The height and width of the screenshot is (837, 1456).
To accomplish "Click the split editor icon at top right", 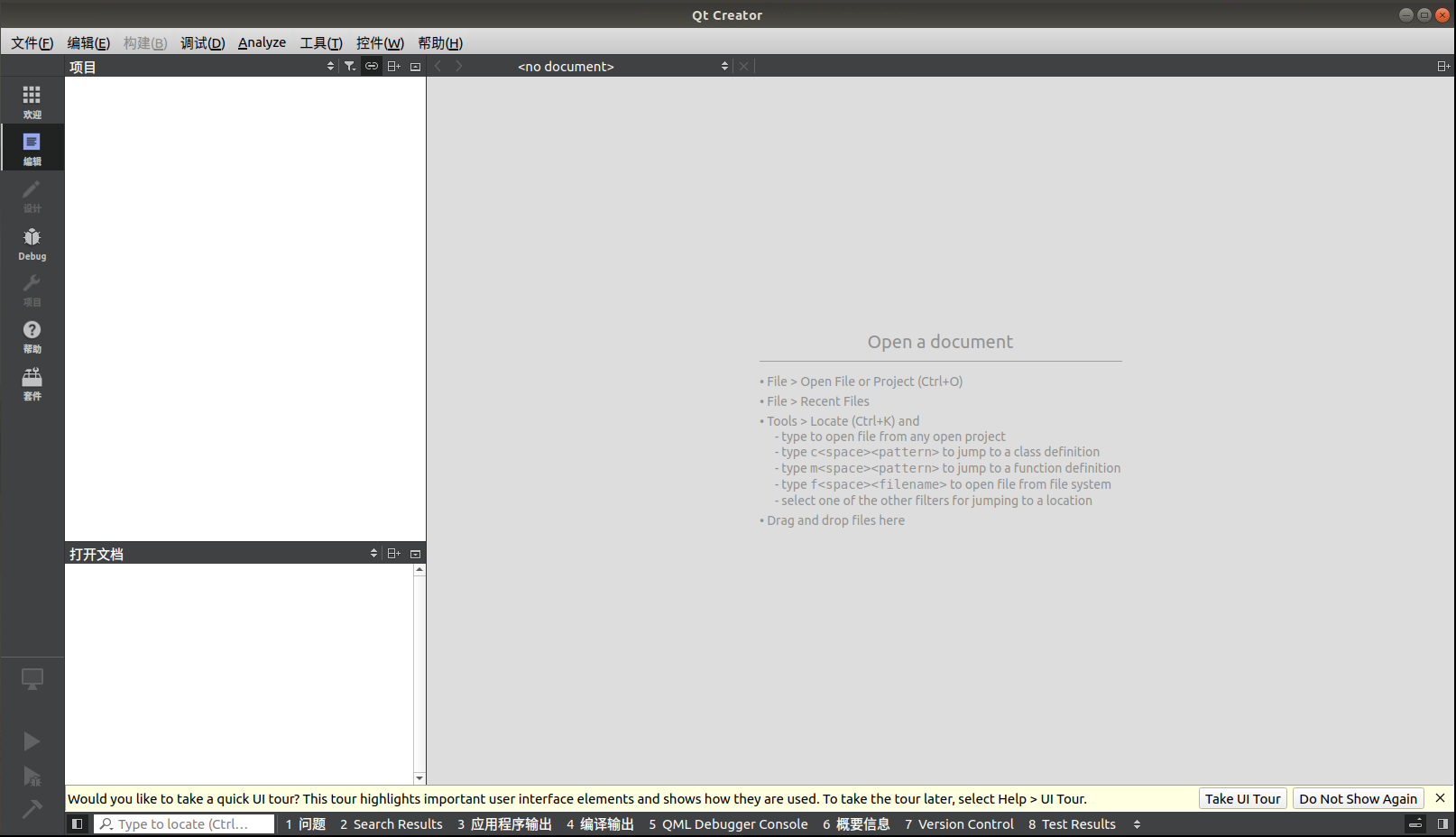I will coord(1442,66).
